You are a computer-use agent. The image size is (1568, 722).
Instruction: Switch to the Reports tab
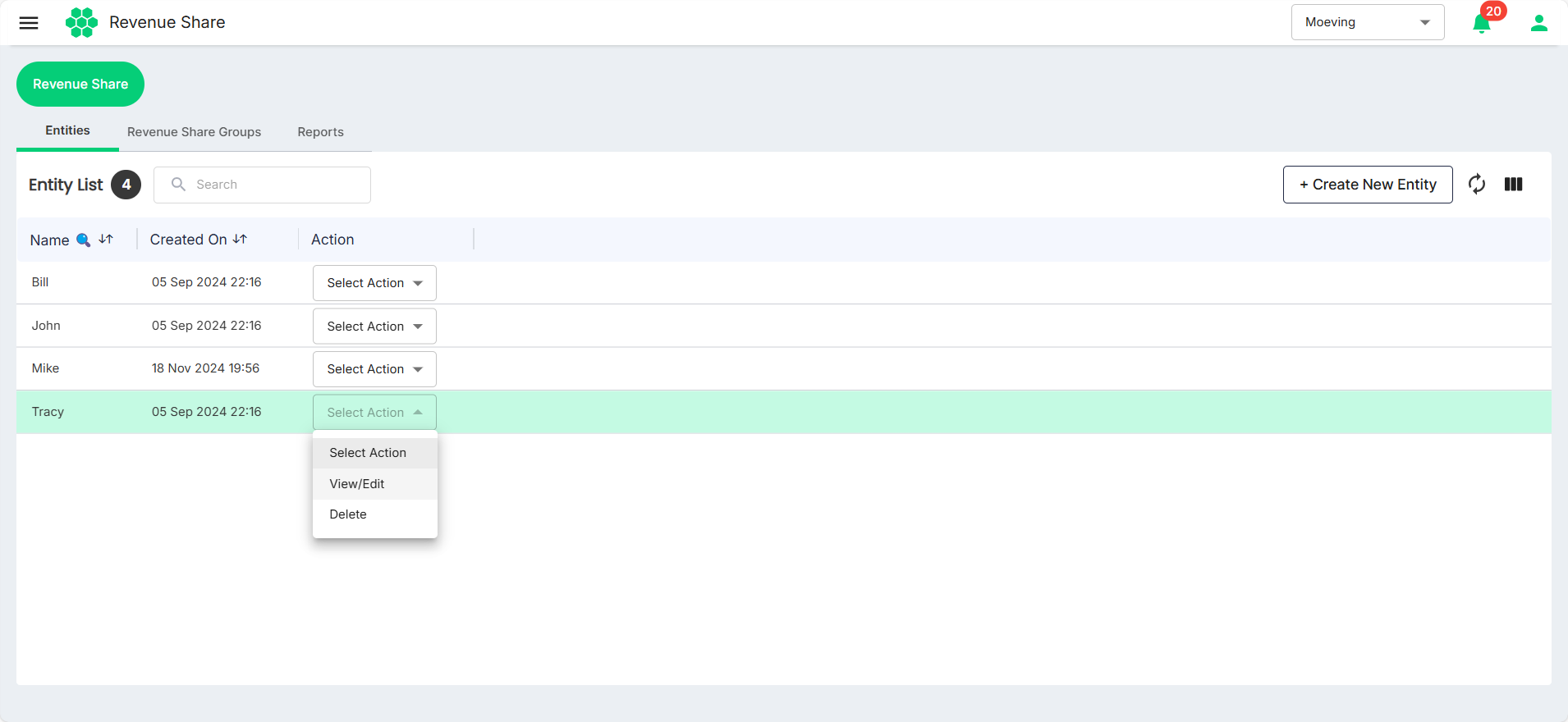tap(320, 132)
